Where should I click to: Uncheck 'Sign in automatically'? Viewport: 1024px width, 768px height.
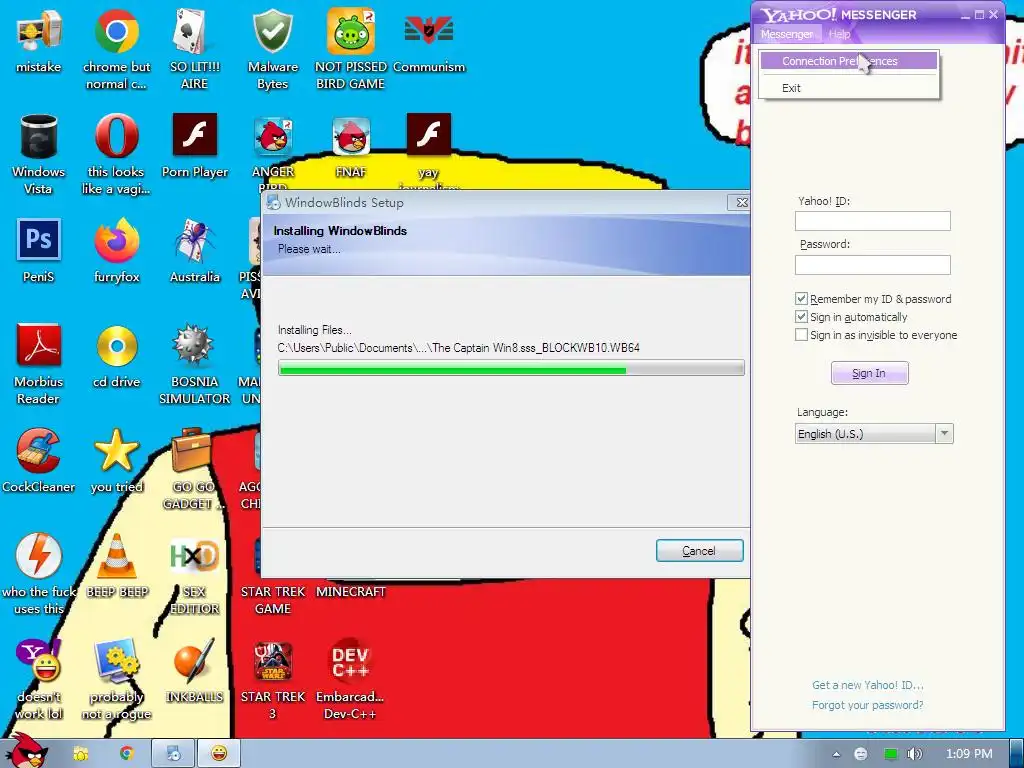[801, 317]
